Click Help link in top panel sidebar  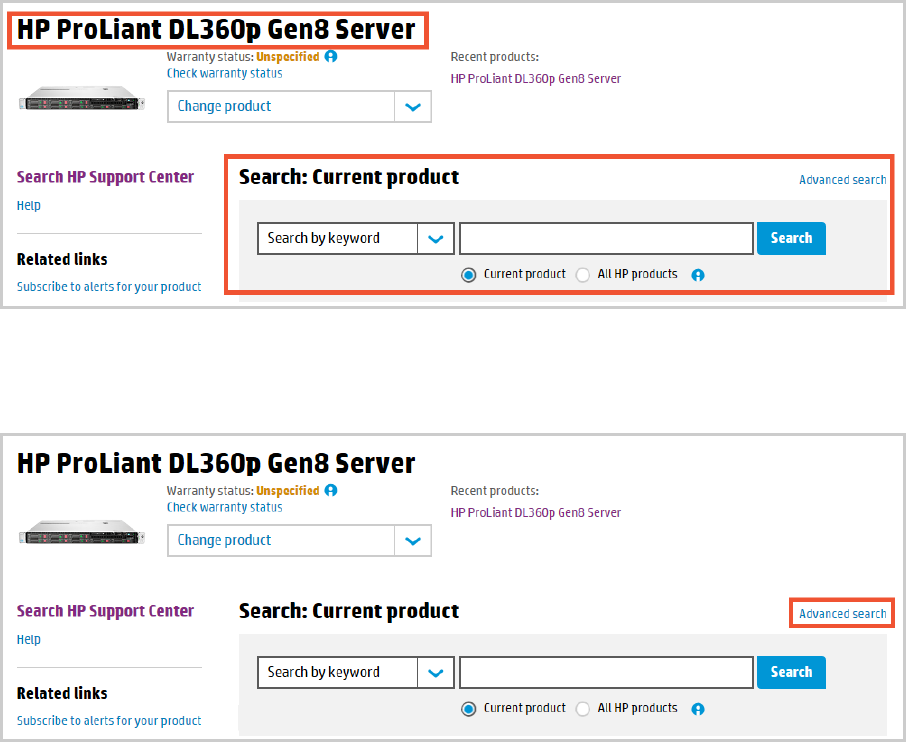(28, 205)
